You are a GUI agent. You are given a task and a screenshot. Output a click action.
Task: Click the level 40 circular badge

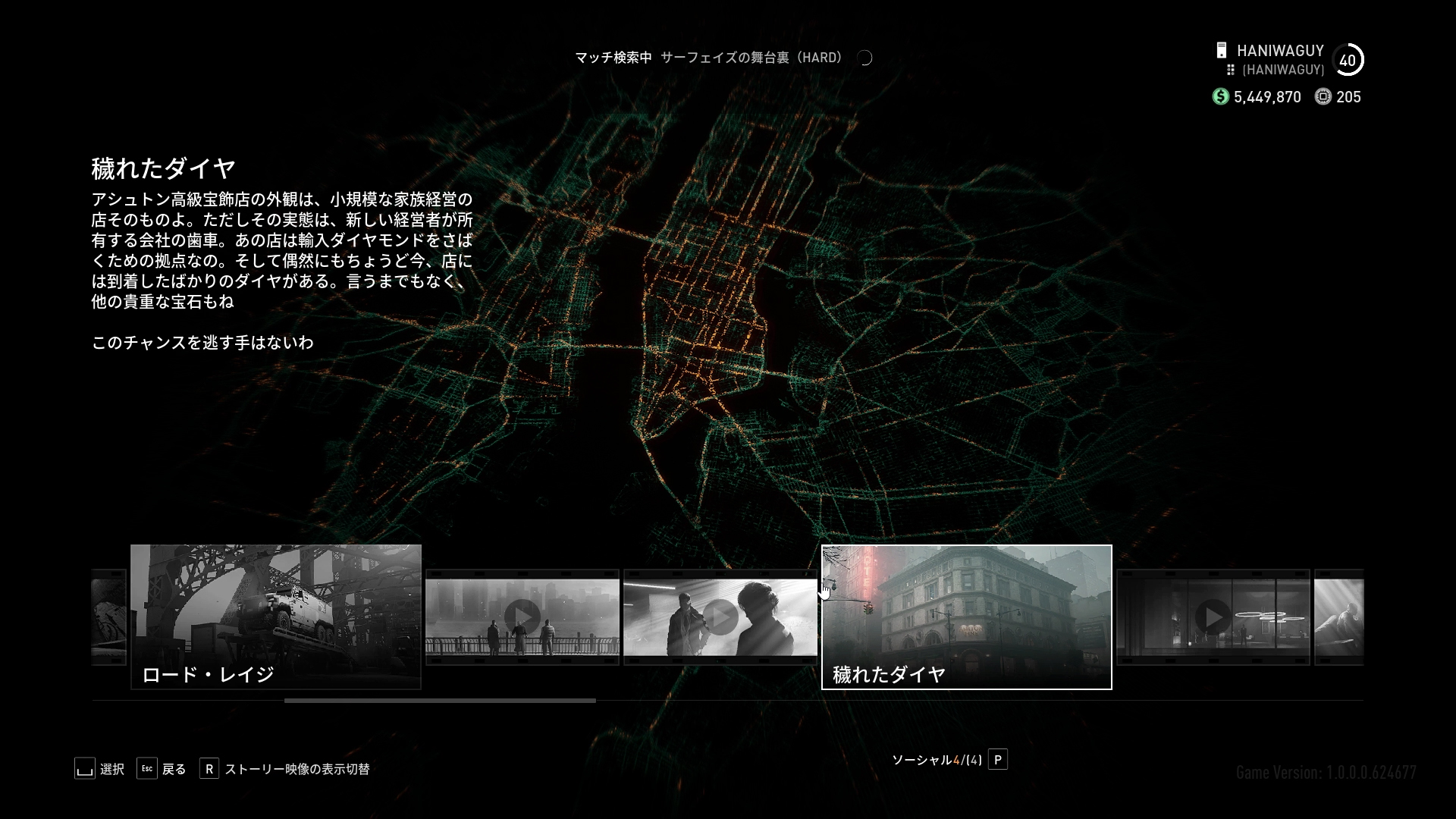point(1348,61)
